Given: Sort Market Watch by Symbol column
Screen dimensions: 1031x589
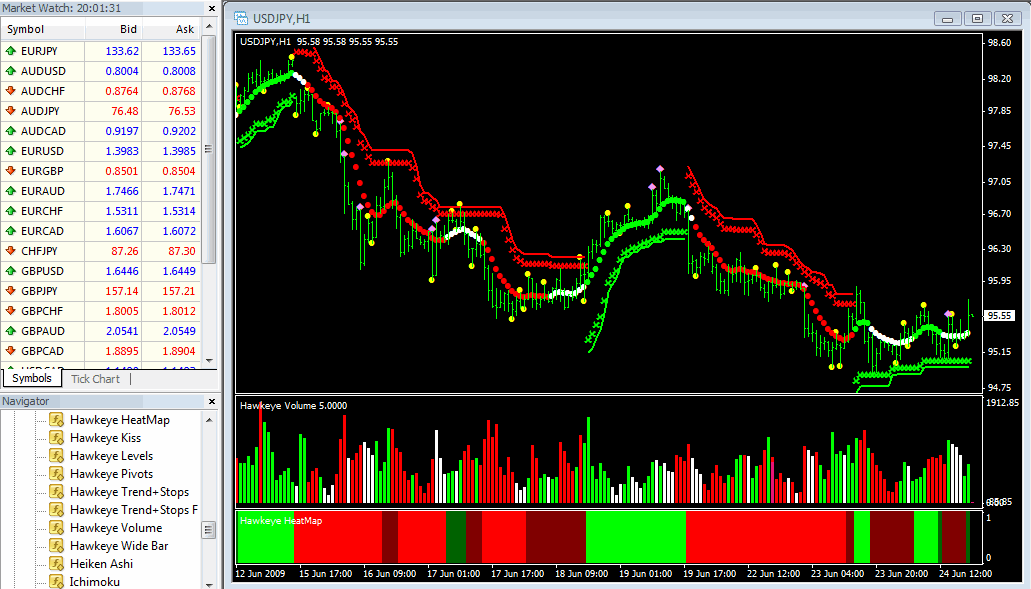Looking at the screenshot, I should (x=43, y=29).
